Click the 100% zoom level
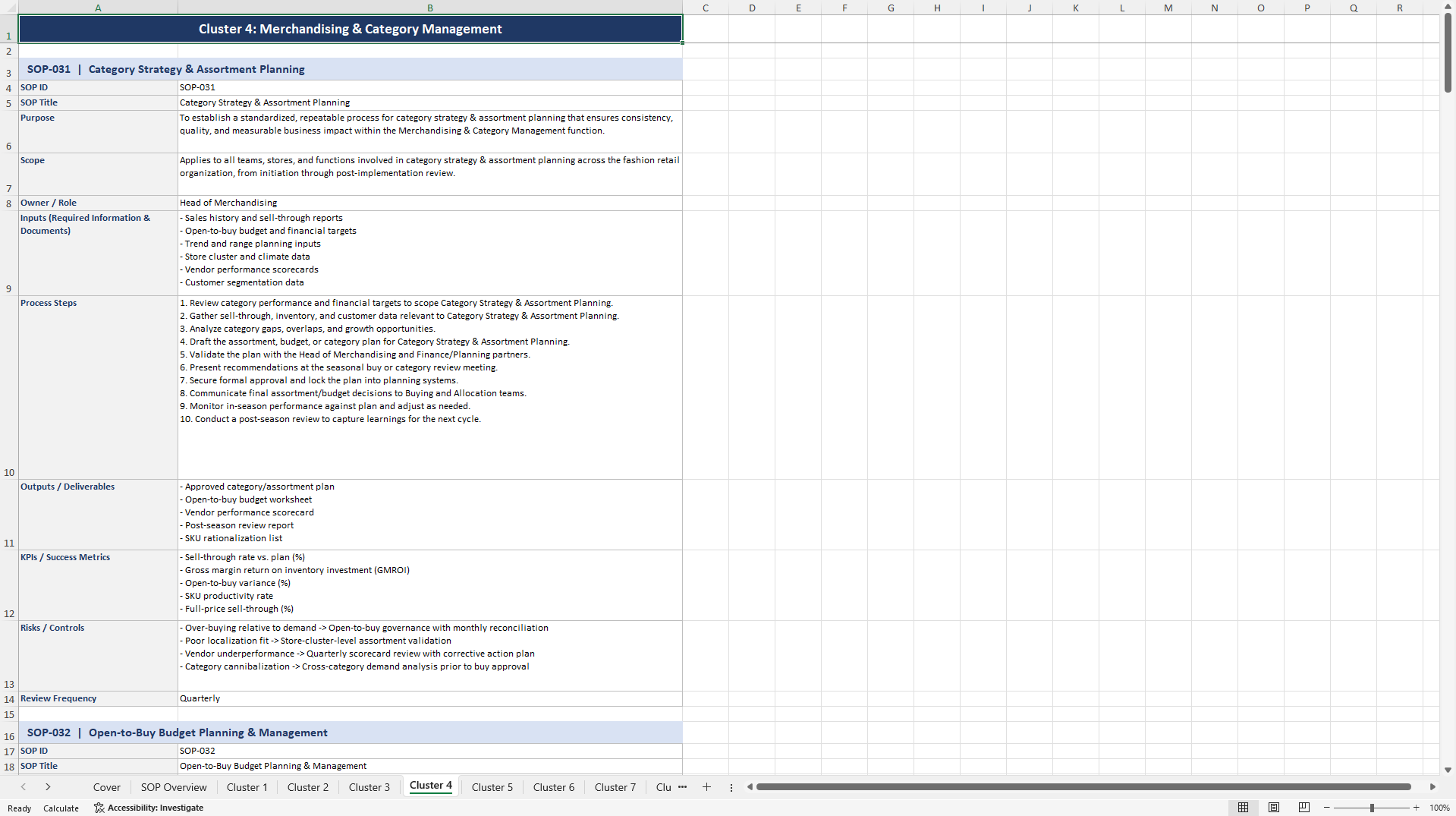This screenshot has width=1456, height=816. [1439, 808]
